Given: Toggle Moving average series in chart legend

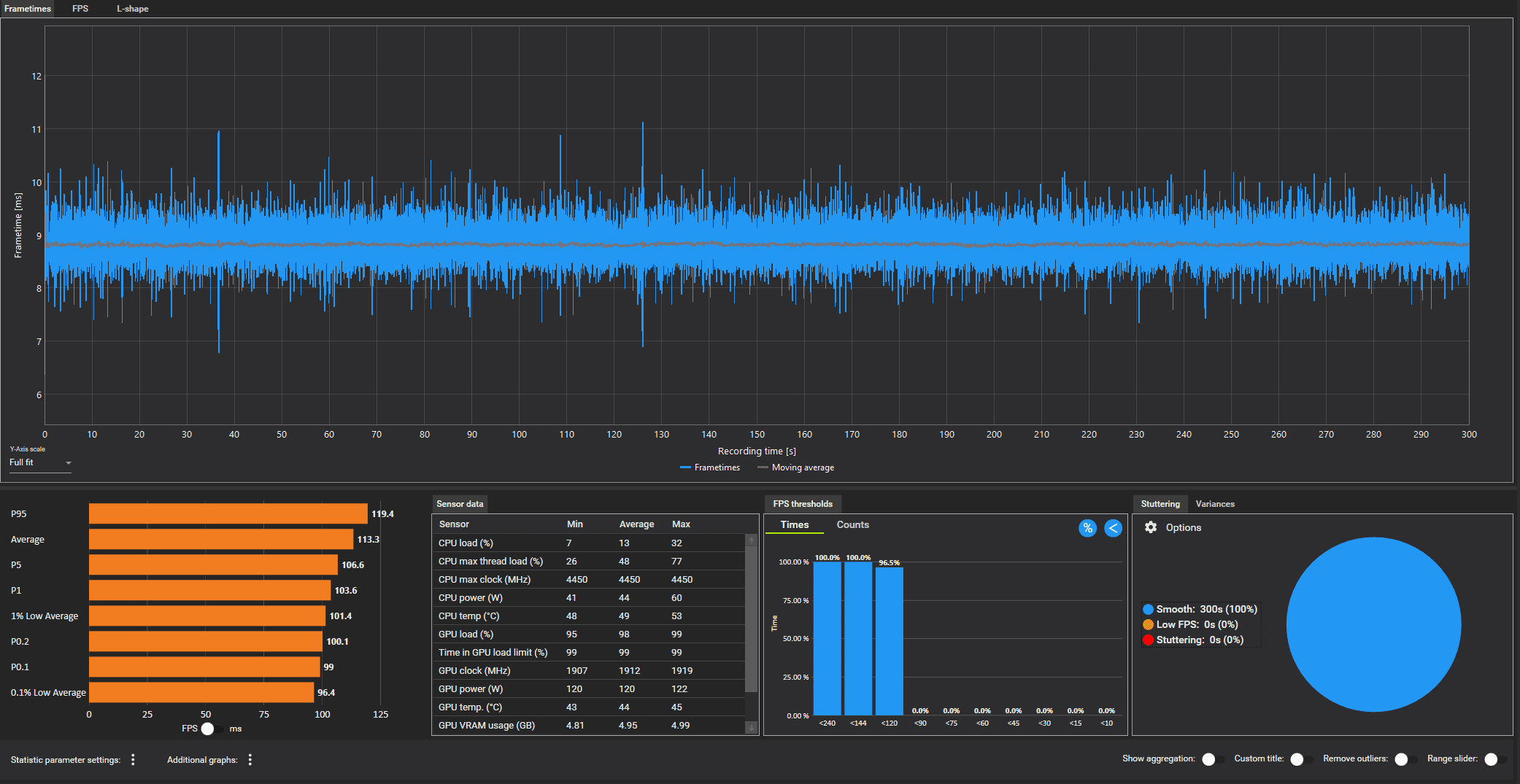Looking at the screenshot, I should pos(796,467).
